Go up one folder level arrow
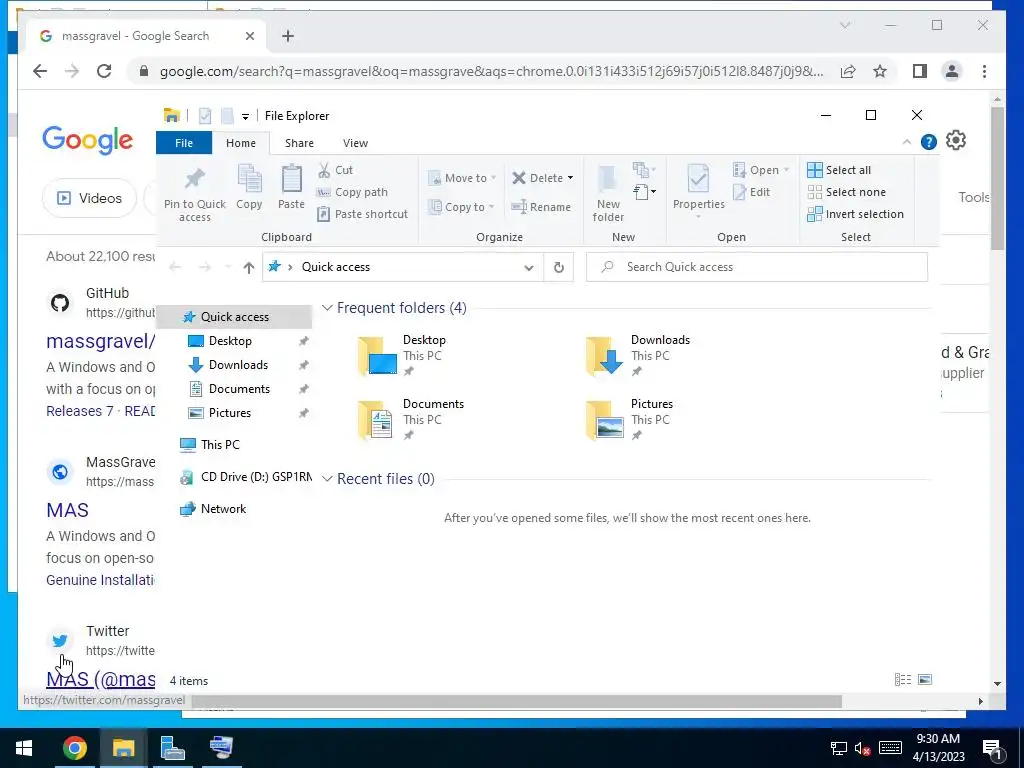The image size is (1024, 768). [x=248, y=267]
